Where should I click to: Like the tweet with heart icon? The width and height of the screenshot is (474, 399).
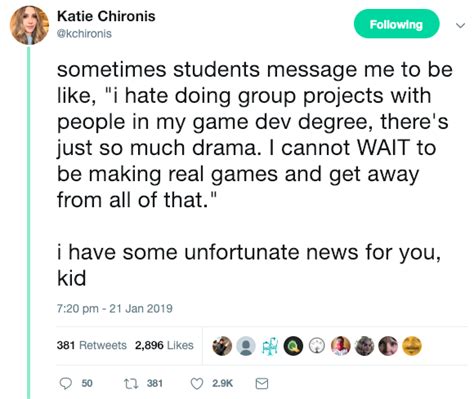click(x=197, y=384)
